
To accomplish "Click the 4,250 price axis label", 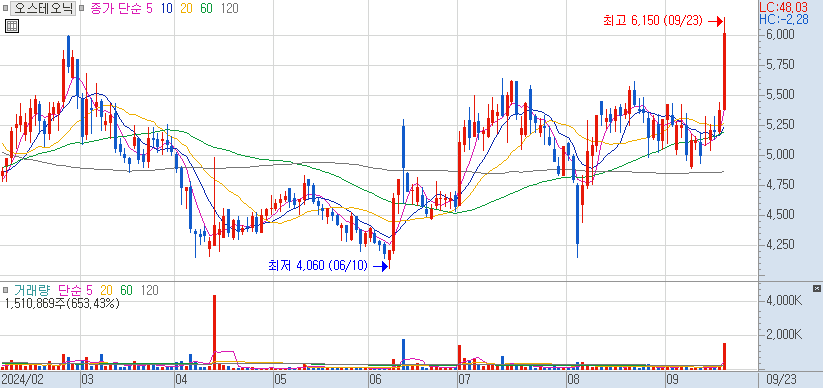I will 780,244.
